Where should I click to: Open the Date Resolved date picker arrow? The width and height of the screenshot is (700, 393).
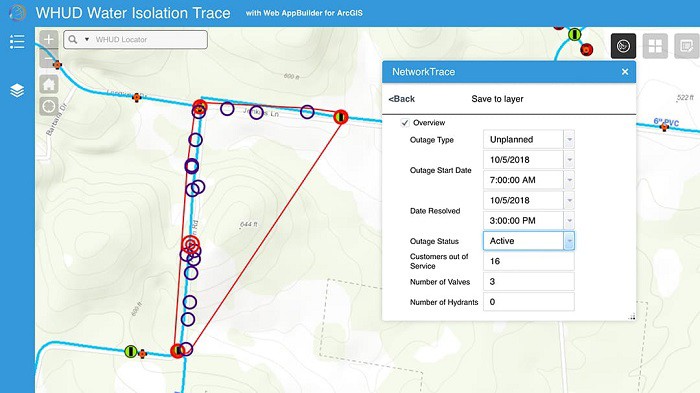[x=569, y=200]
